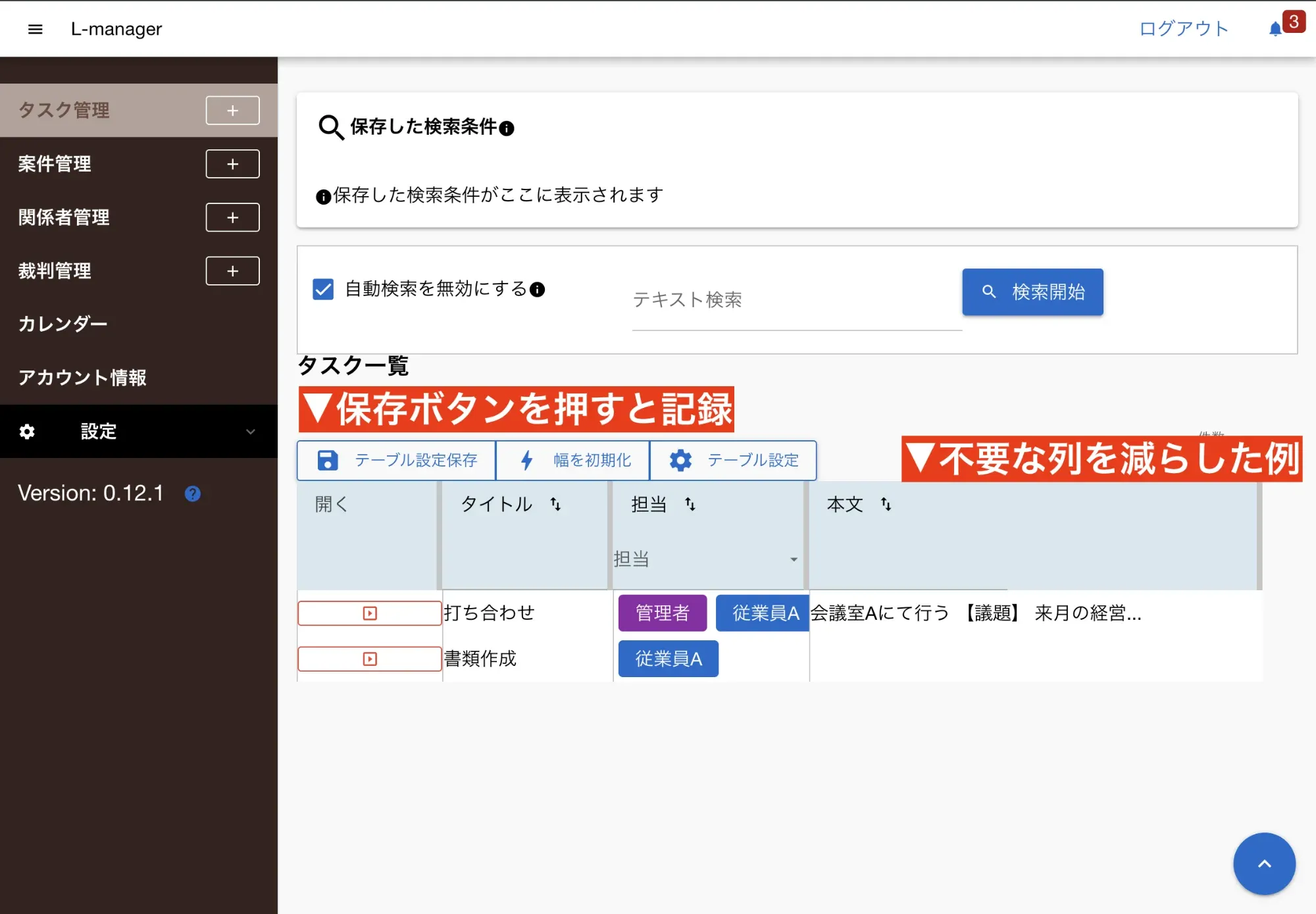Focus the テキスト検索 input field

click(x=796, y=300)
